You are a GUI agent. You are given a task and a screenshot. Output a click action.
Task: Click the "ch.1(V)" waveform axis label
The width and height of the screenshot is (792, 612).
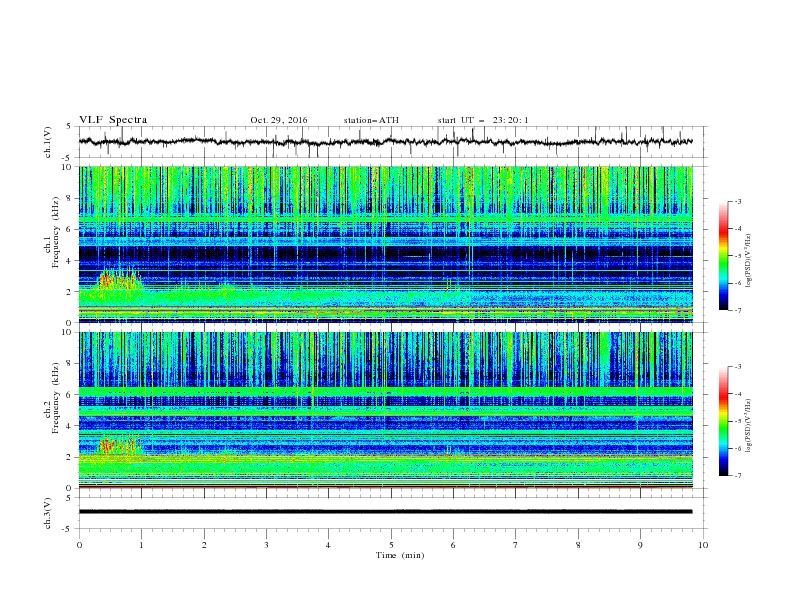(x=48, y=142)
